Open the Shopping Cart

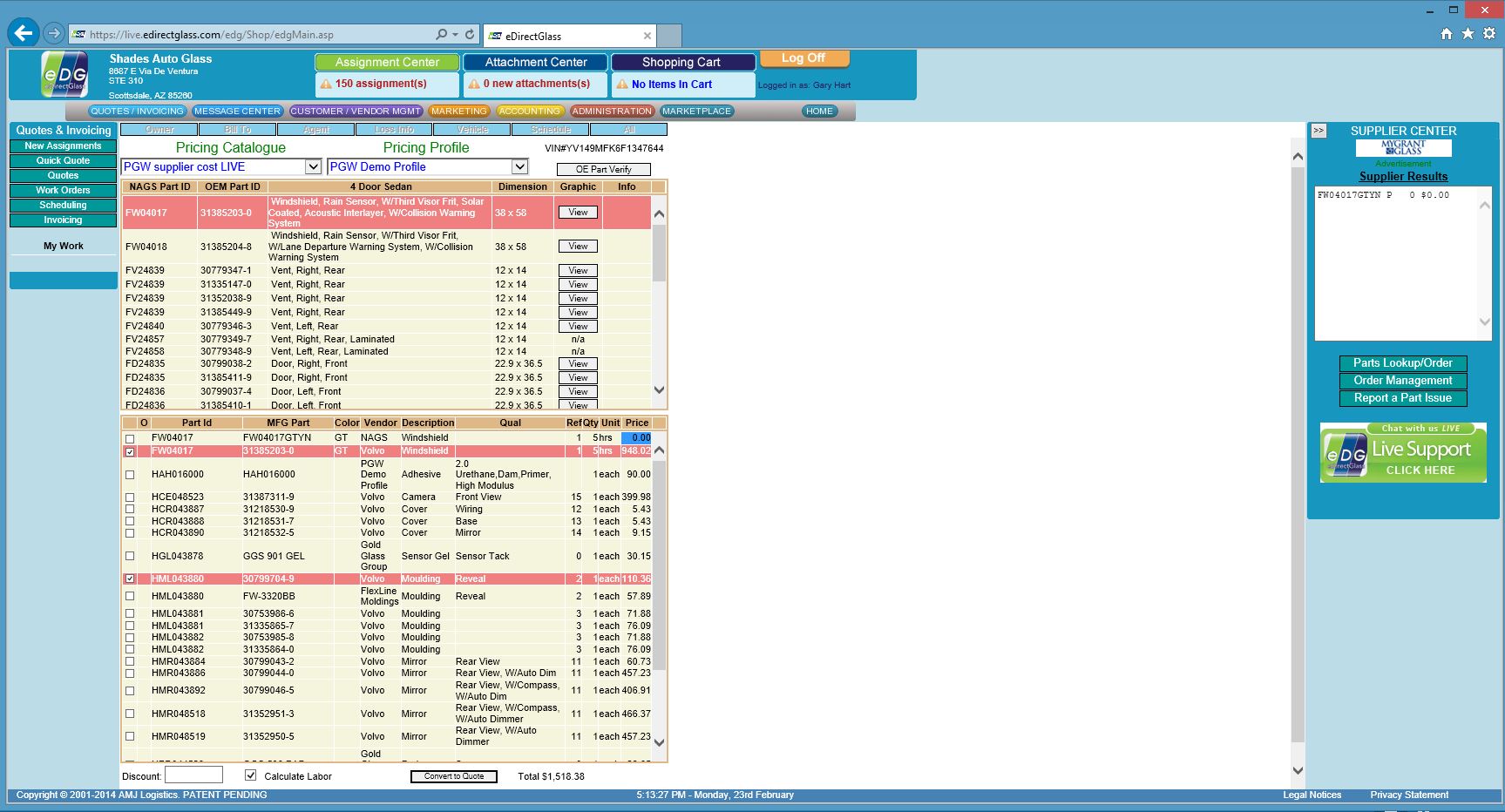coord(682,63)
